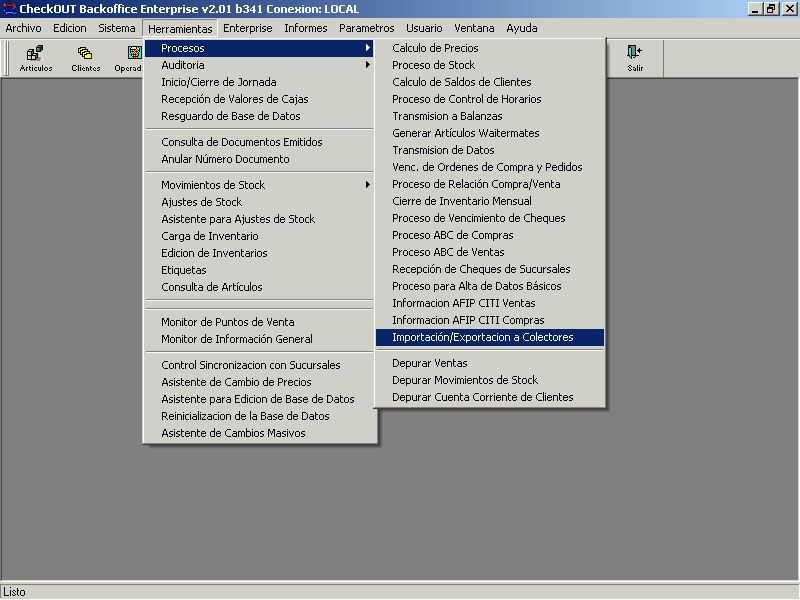Image resolution: width=800 pixels, height=600 pixels.
Task: Open Transmision de Datos
Action: click(x=490, y=150)
